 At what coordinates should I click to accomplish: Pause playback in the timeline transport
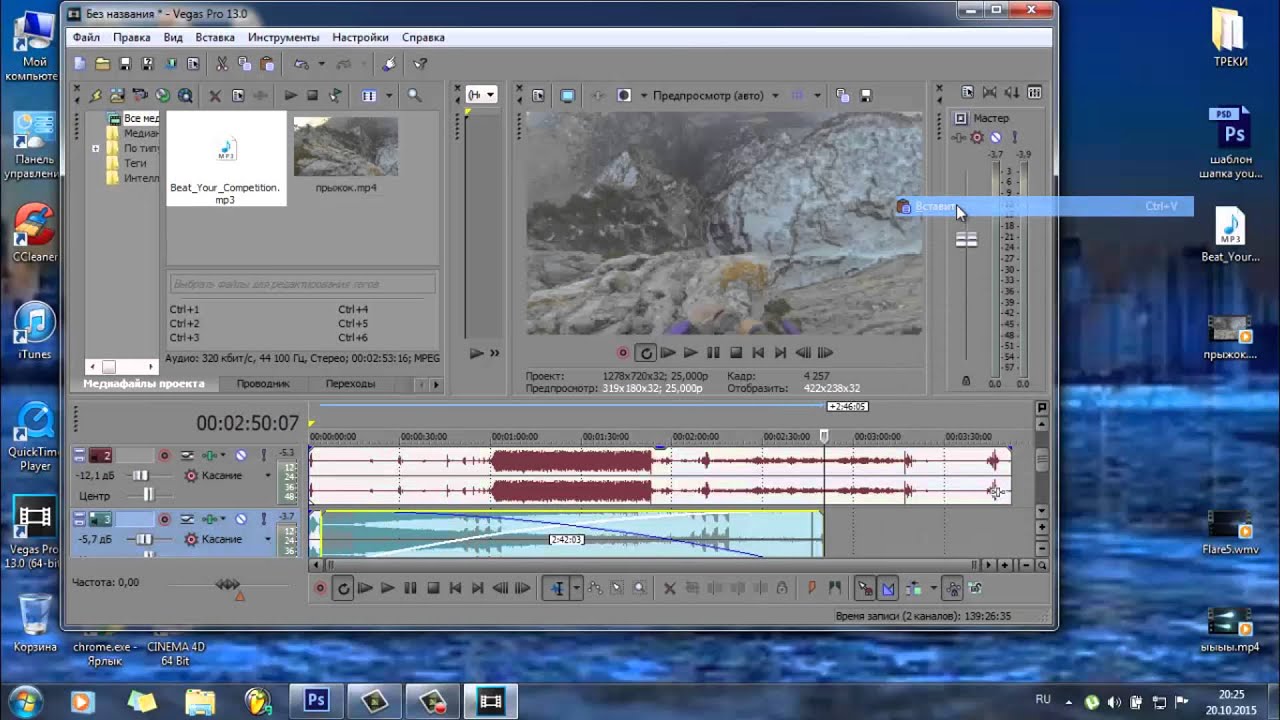[410, 588]
